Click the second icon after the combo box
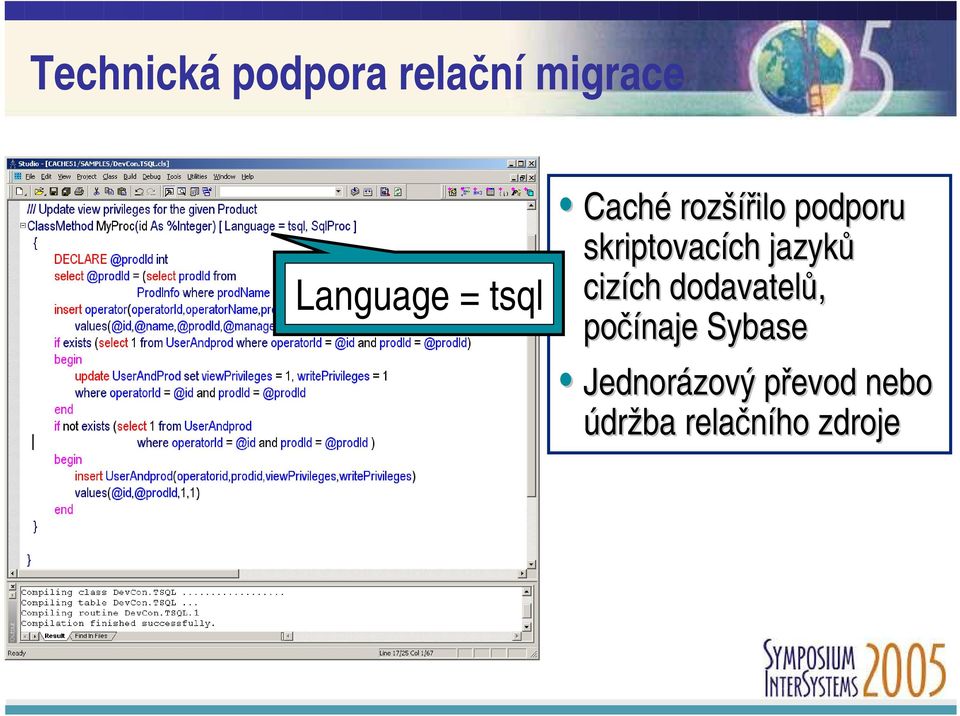This screenshot has height=716, width=960. (367, 192)
